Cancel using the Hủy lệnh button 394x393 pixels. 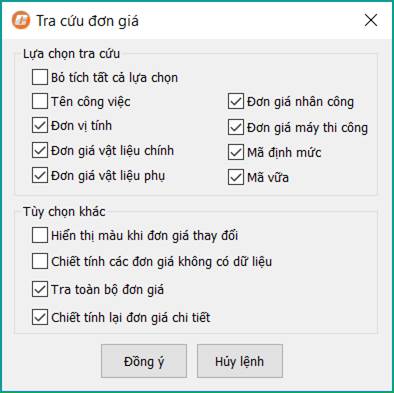click(240, 361)
